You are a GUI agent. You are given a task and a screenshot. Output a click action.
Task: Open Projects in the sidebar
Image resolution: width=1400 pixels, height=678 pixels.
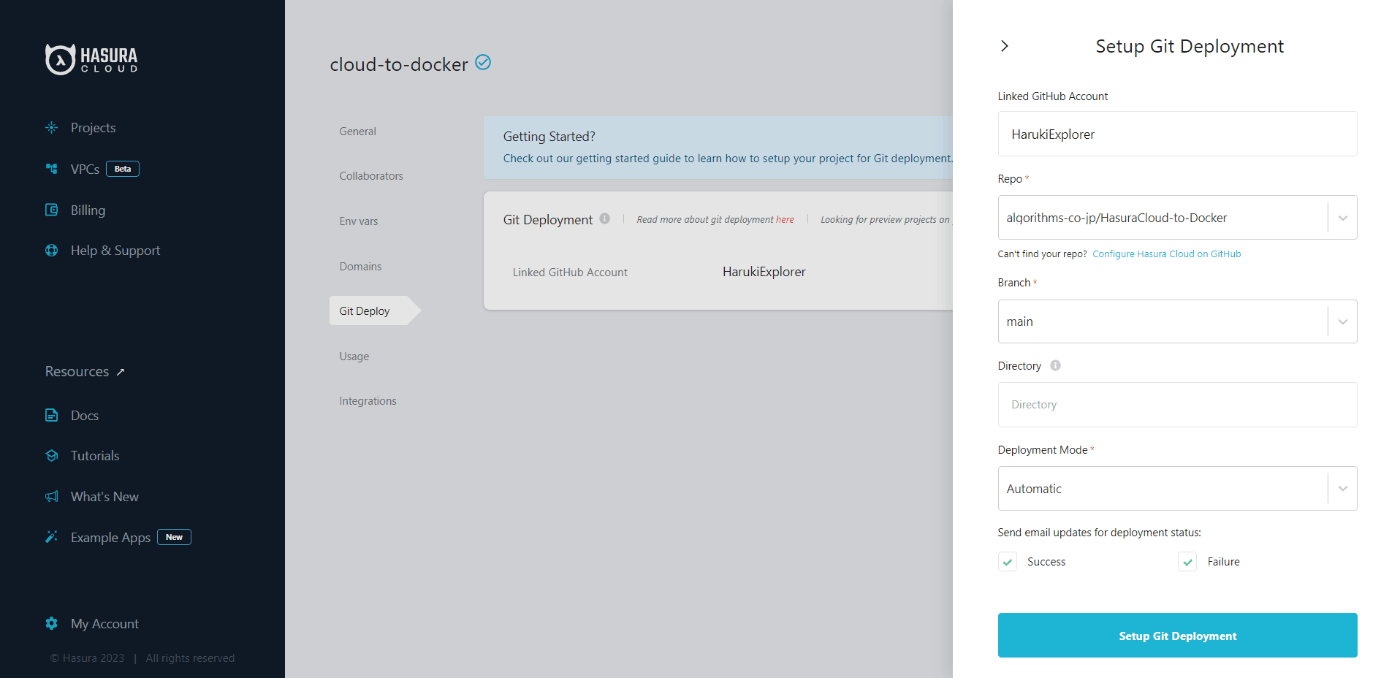pyautogui.click(x=93, y=128)
